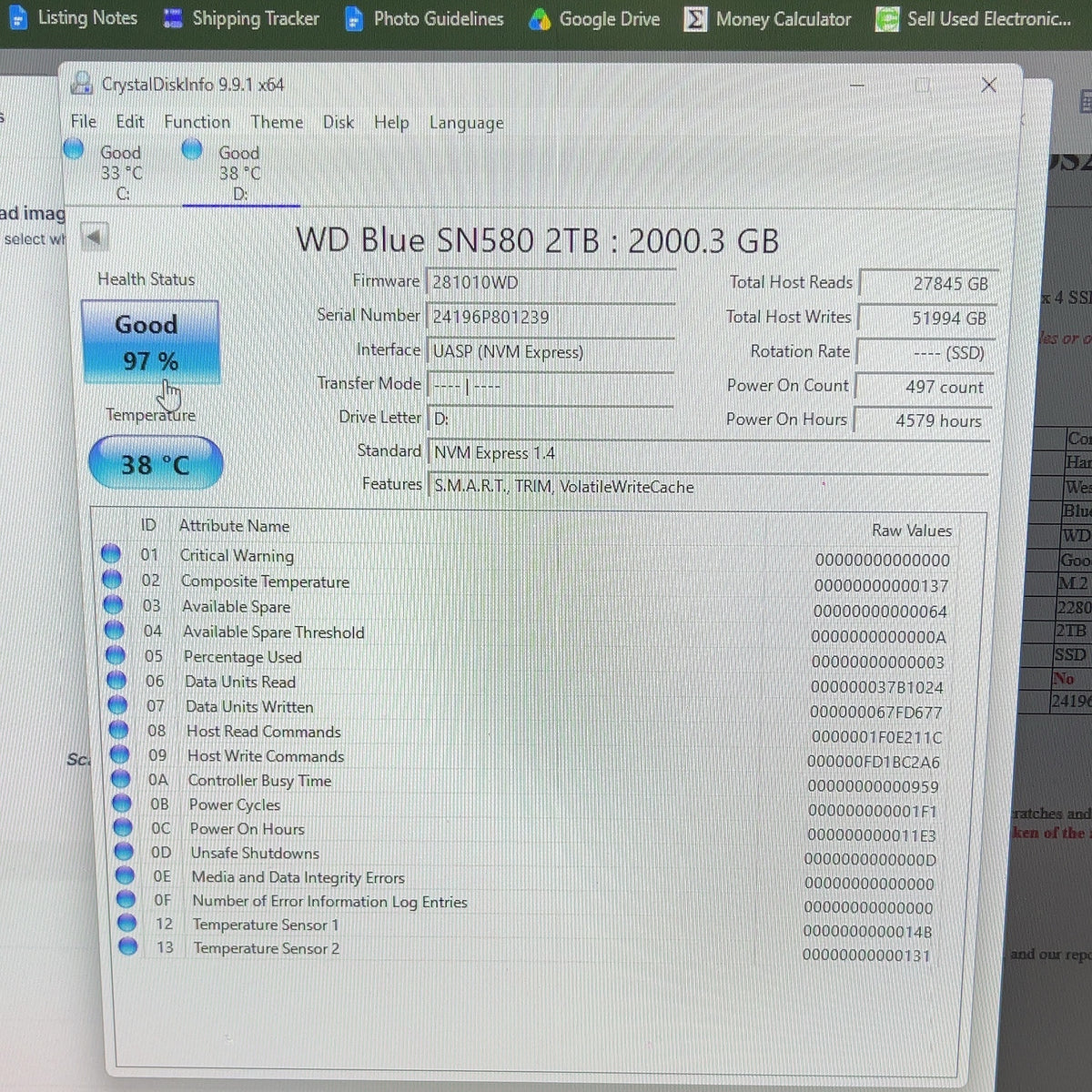The height and width of the screenshot is (1092, 1092).
Task: Click the status dot for Composite Temperature
Action: point(112,579)
